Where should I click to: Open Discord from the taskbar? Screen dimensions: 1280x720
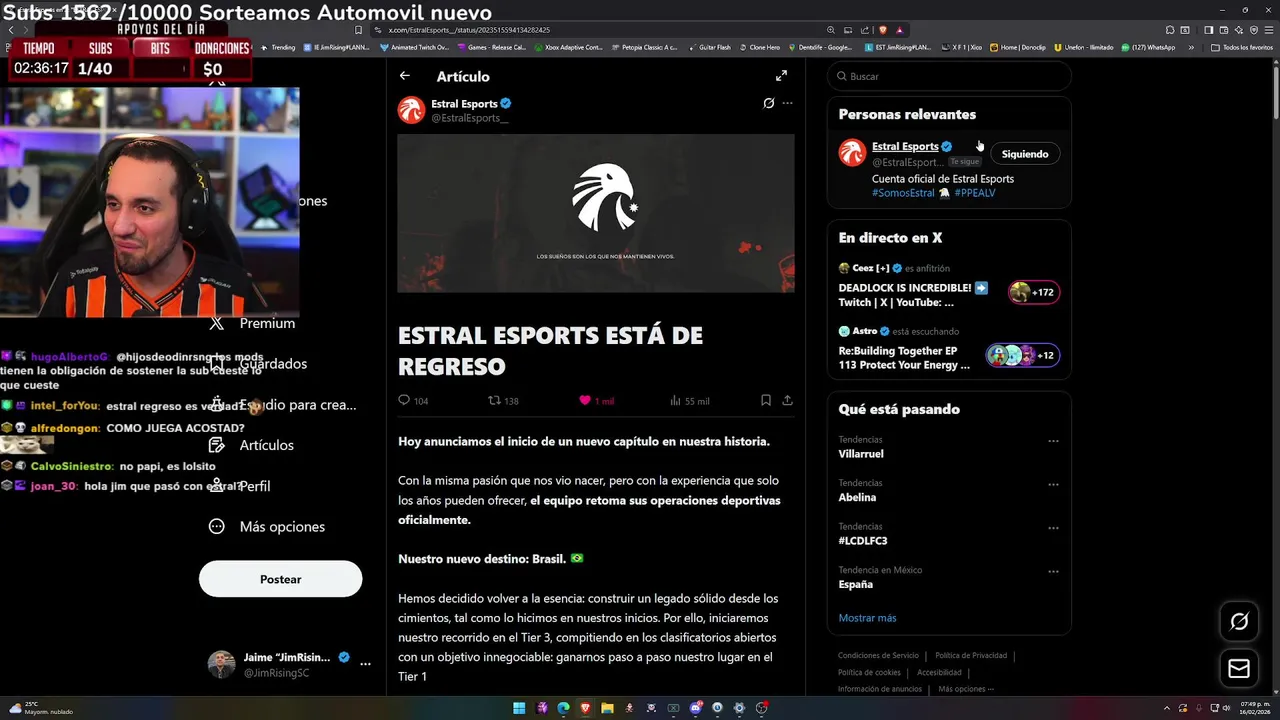click(x=695, y=708)
